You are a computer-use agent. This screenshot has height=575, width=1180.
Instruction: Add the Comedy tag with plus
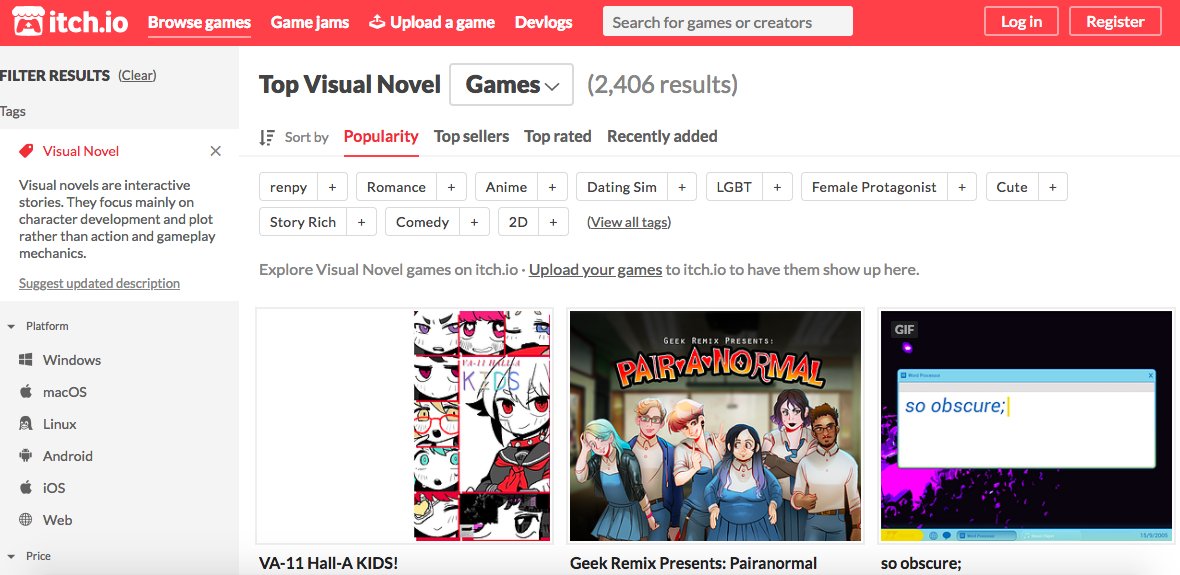474,222
